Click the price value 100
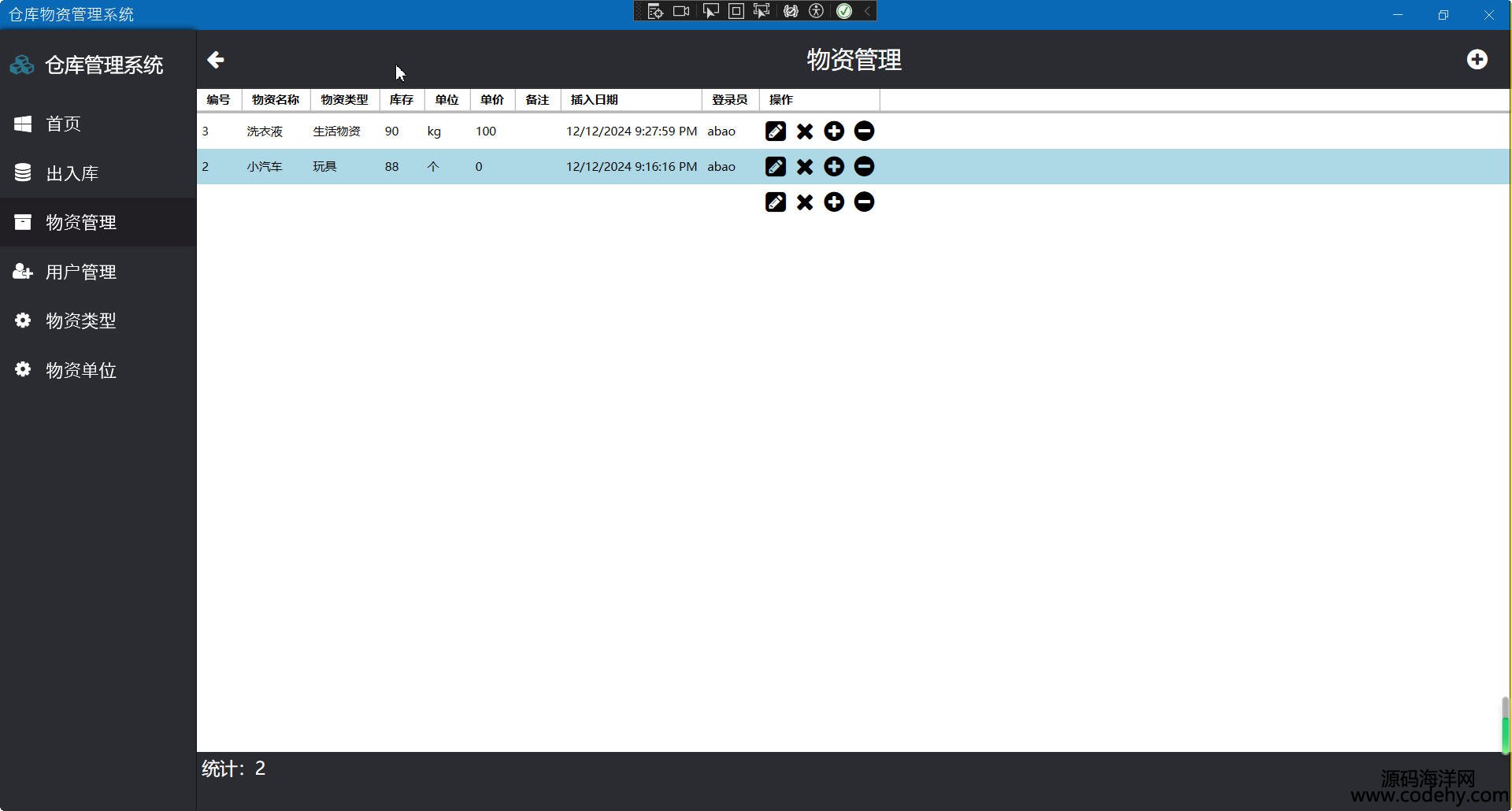The height and width of the screenshot is (811, 1512). pos(486,131)
